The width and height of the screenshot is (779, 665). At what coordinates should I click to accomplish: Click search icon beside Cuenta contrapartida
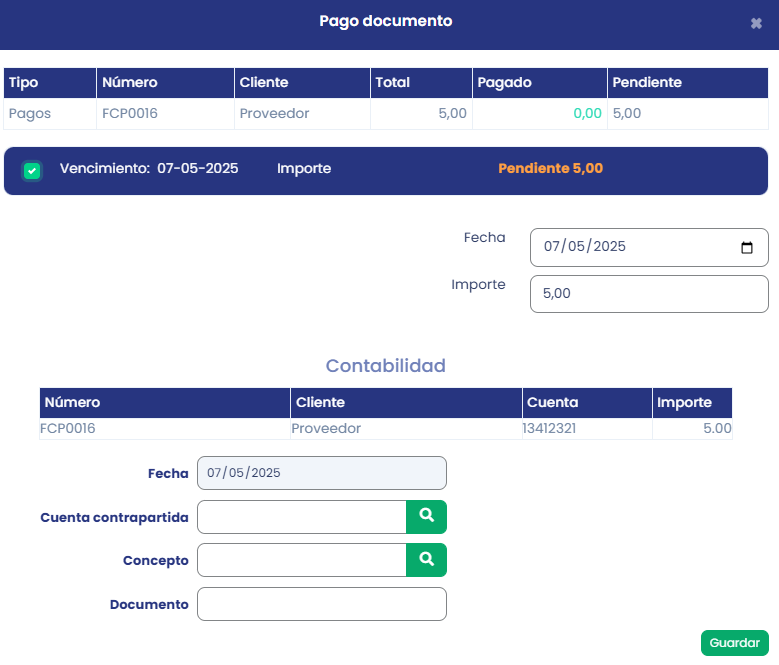pyautogui.click(x=426, y=516)
